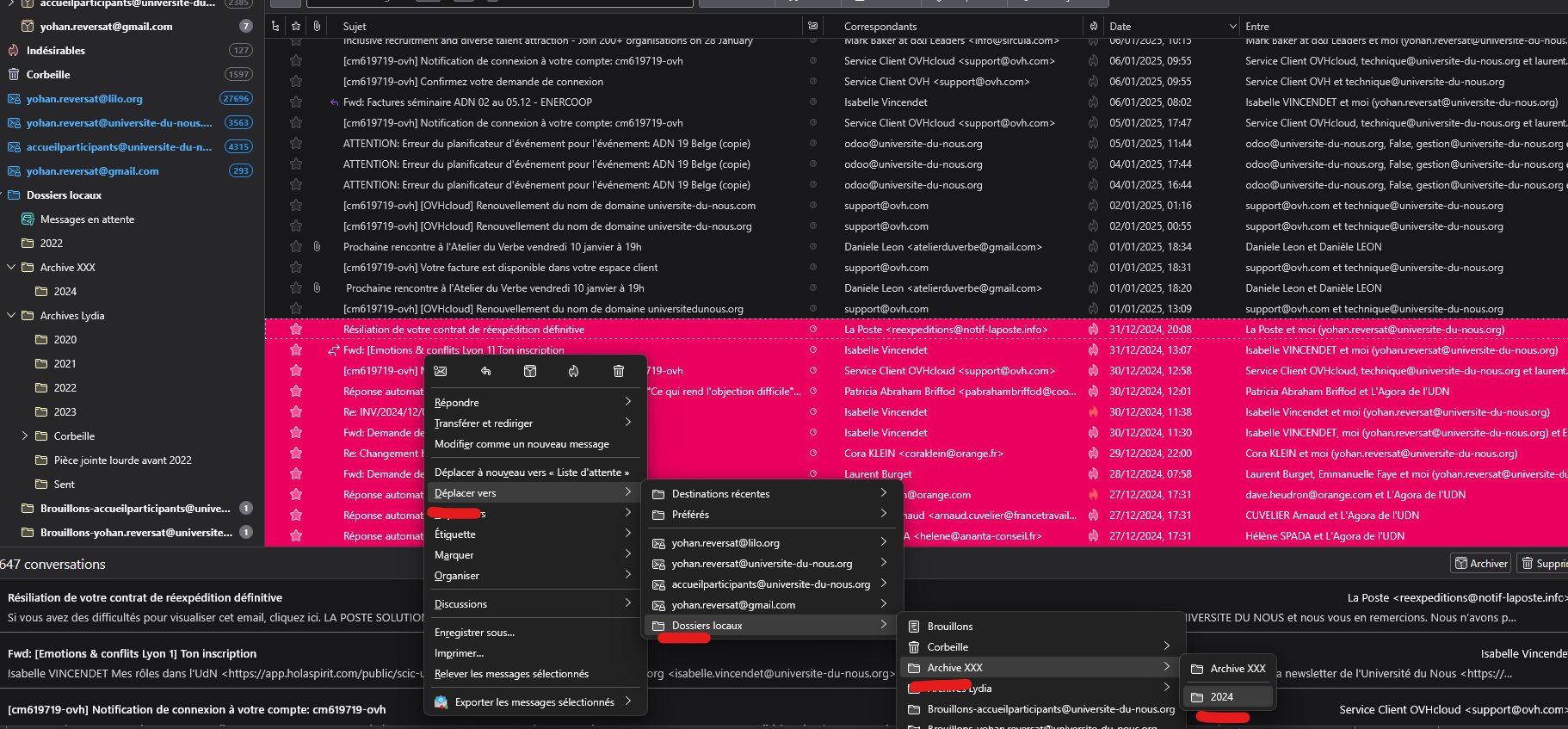Toggle junk flame on La Poste message row
This screenshot has width=1568, height=729.
[x=1093, y=330]
